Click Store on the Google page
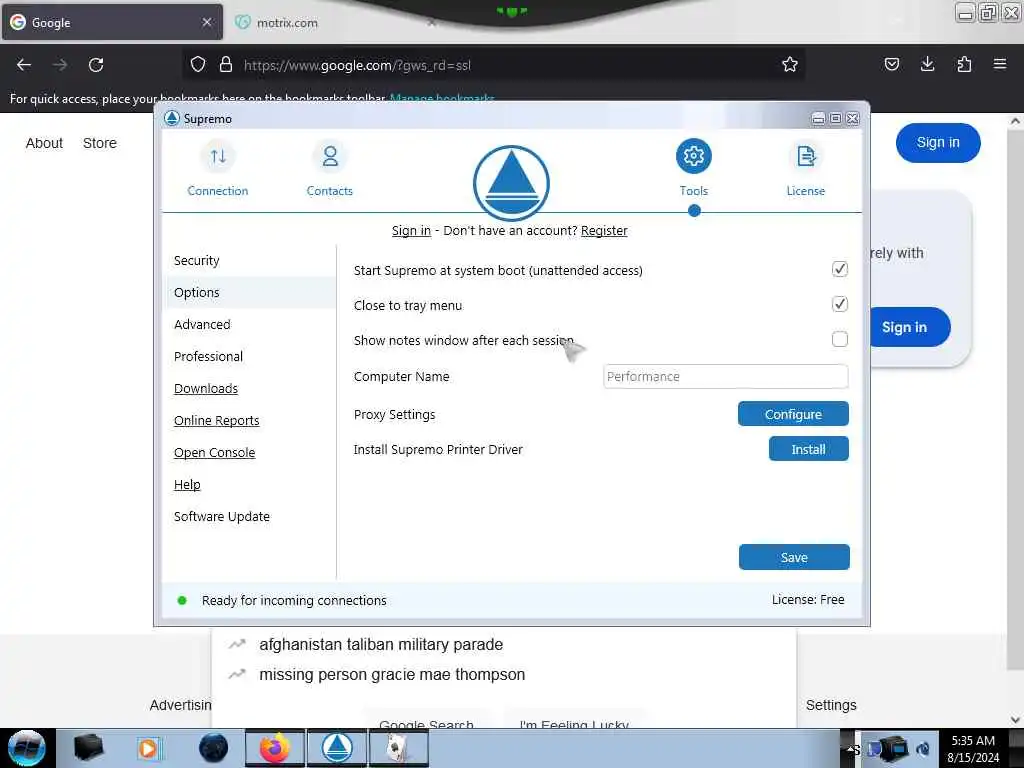 99,143
